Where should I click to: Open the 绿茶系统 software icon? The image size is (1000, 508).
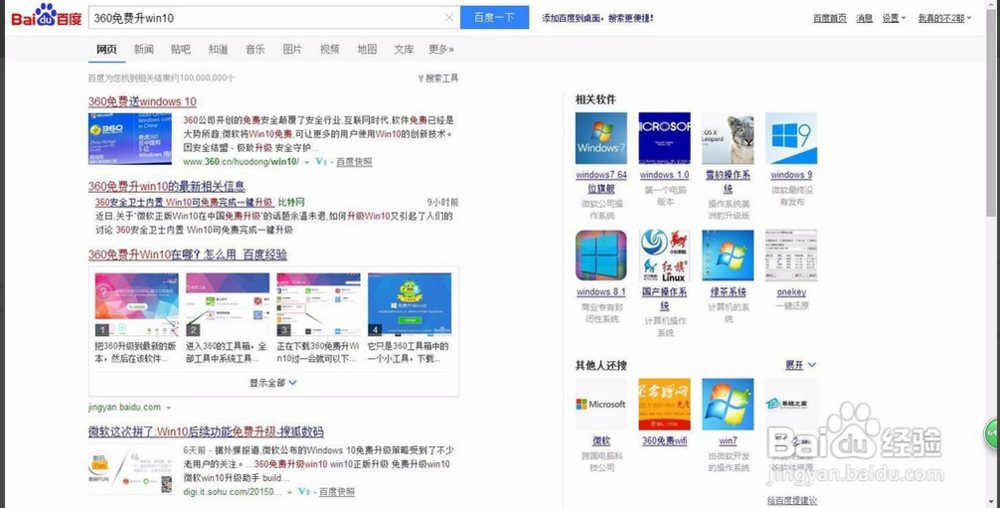(x=728, y=256)
